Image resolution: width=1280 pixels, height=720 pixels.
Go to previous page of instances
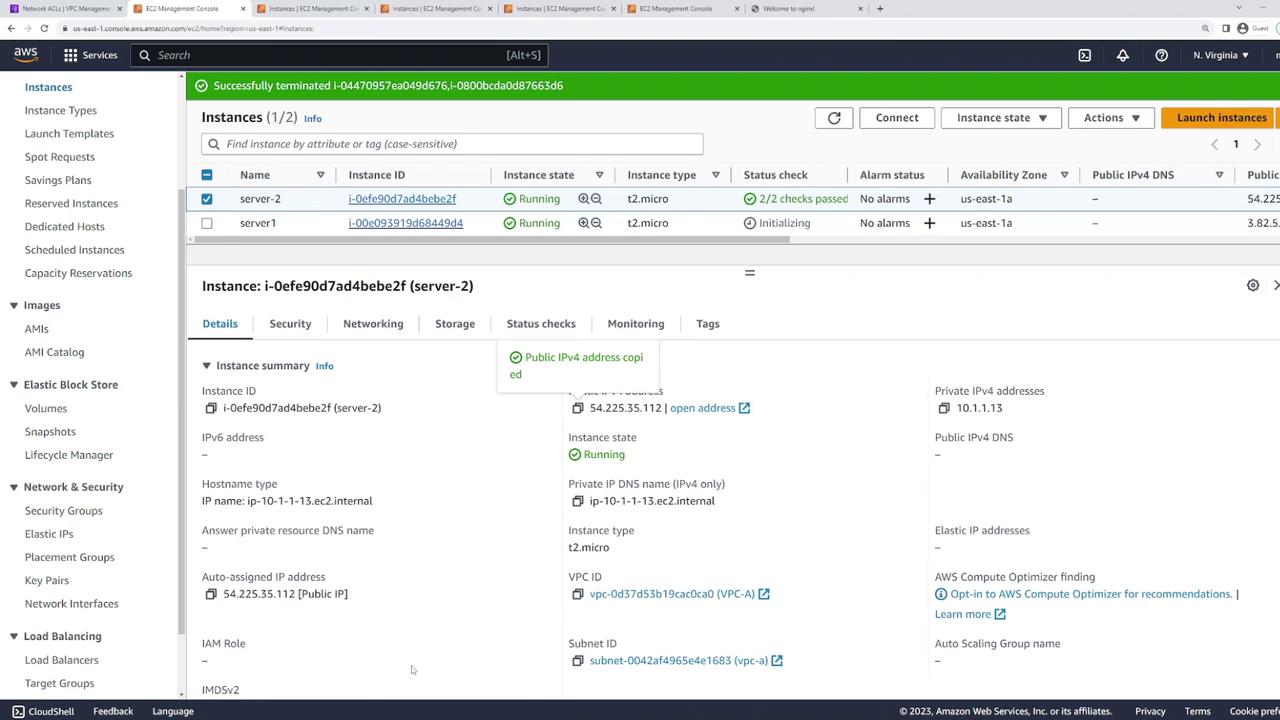1215,145
